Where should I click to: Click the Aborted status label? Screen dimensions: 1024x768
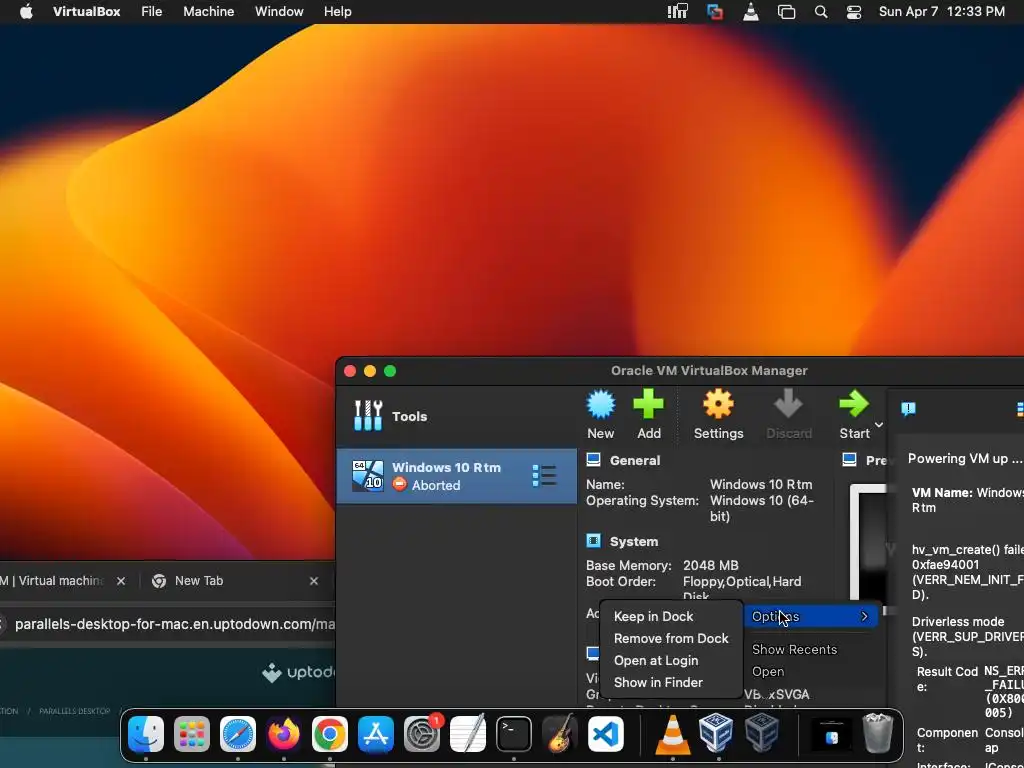[x=436, y=485]
